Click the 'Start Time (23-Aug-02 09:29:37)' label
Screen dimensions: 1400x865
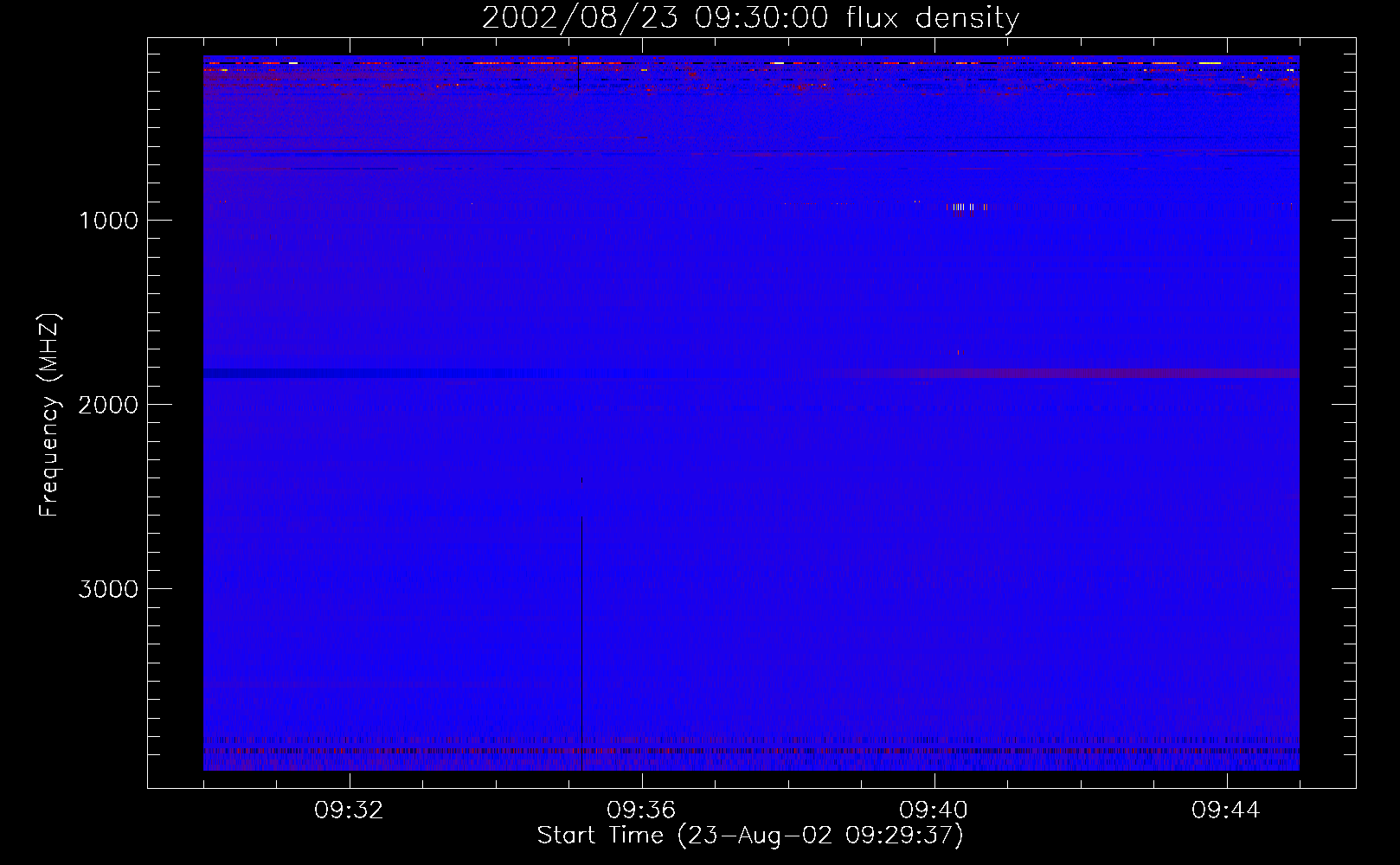coord(750,836)
